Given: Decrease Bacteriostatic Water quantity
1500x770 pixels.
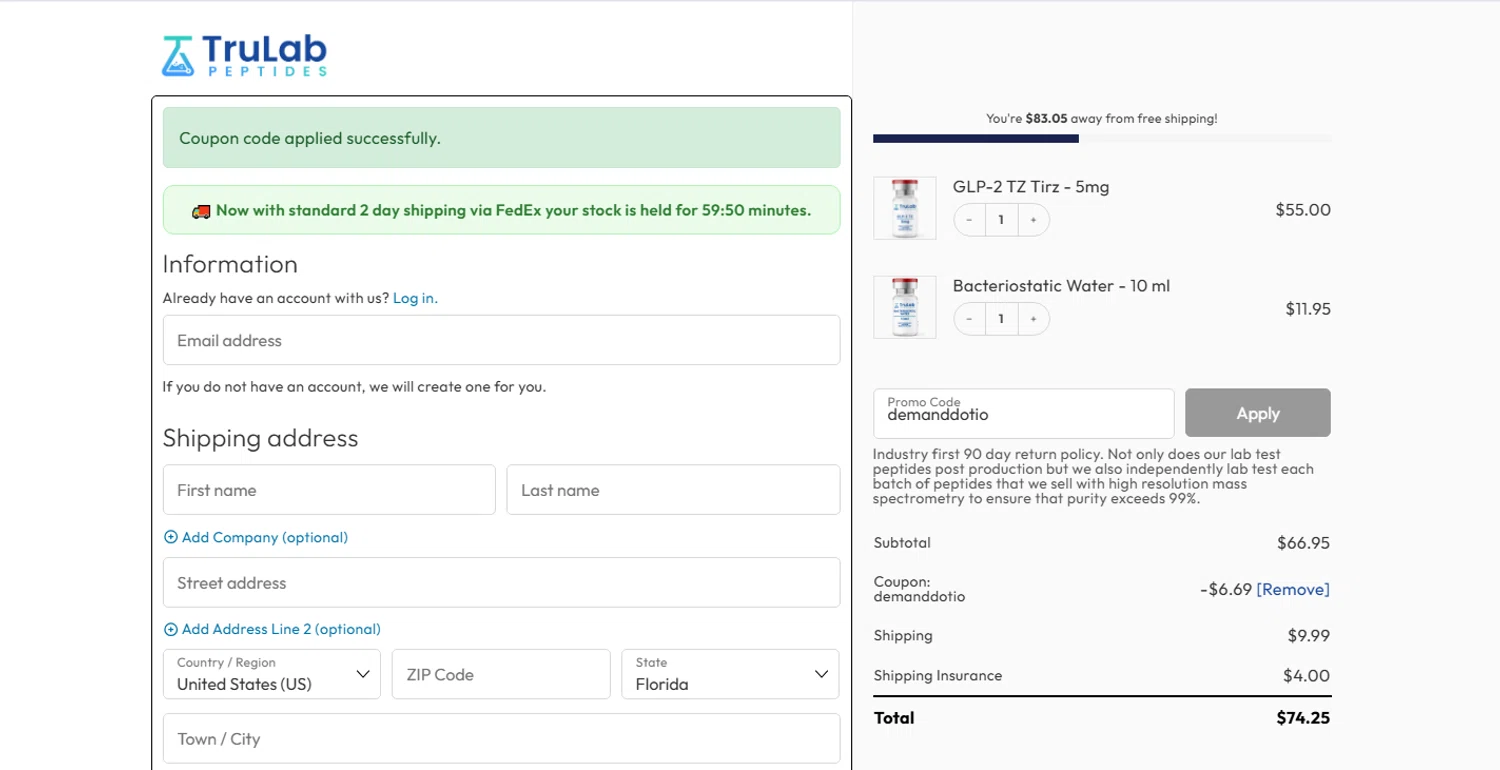Looking at the screenshot, I should pyautogui.click(x=969, y=319).
